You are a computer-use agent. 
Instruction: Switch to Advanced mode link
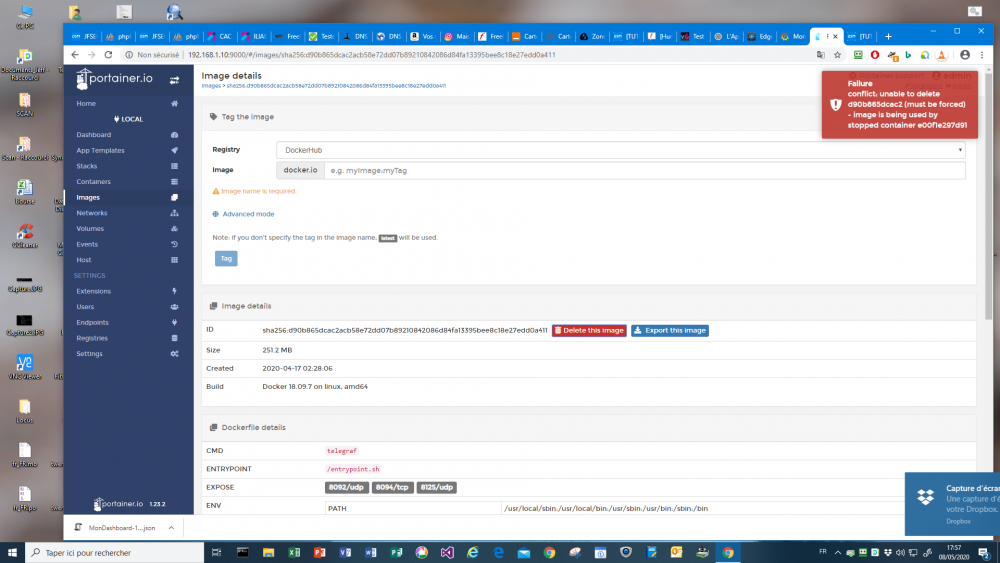pos(247,214)
